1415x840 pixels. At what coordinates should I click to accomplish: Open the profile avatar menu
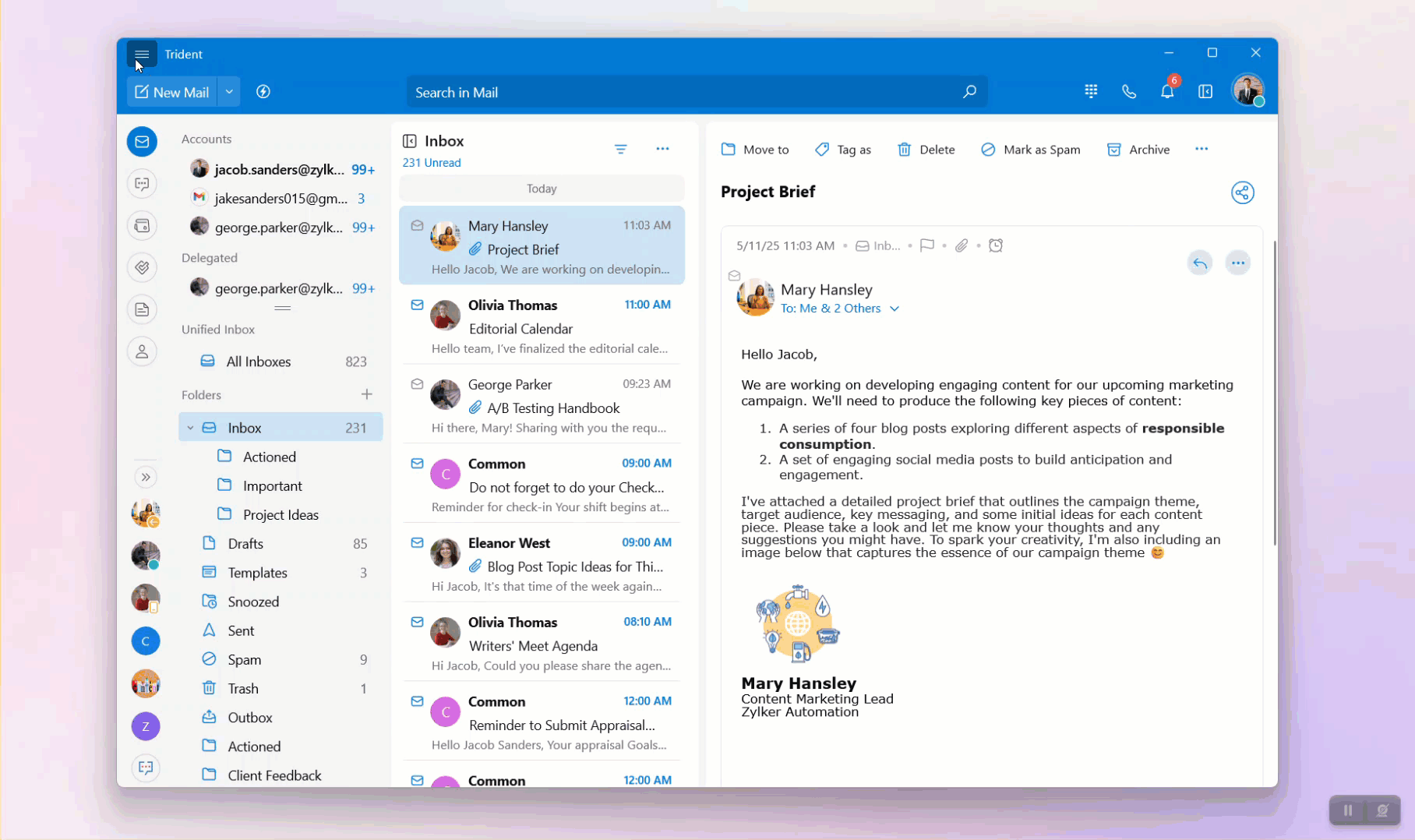point(1247,90)
